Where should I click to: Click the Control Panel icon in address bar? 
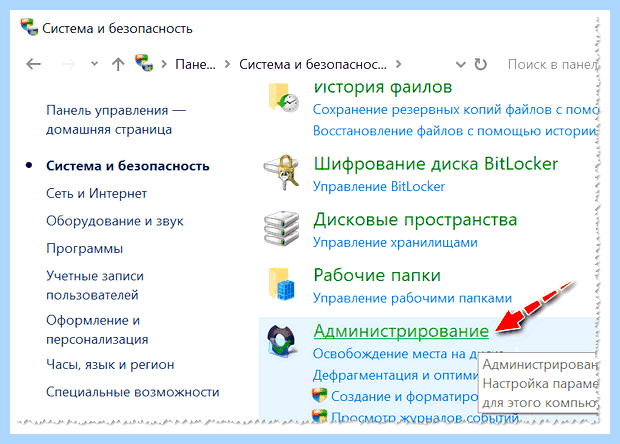point(144,63)
